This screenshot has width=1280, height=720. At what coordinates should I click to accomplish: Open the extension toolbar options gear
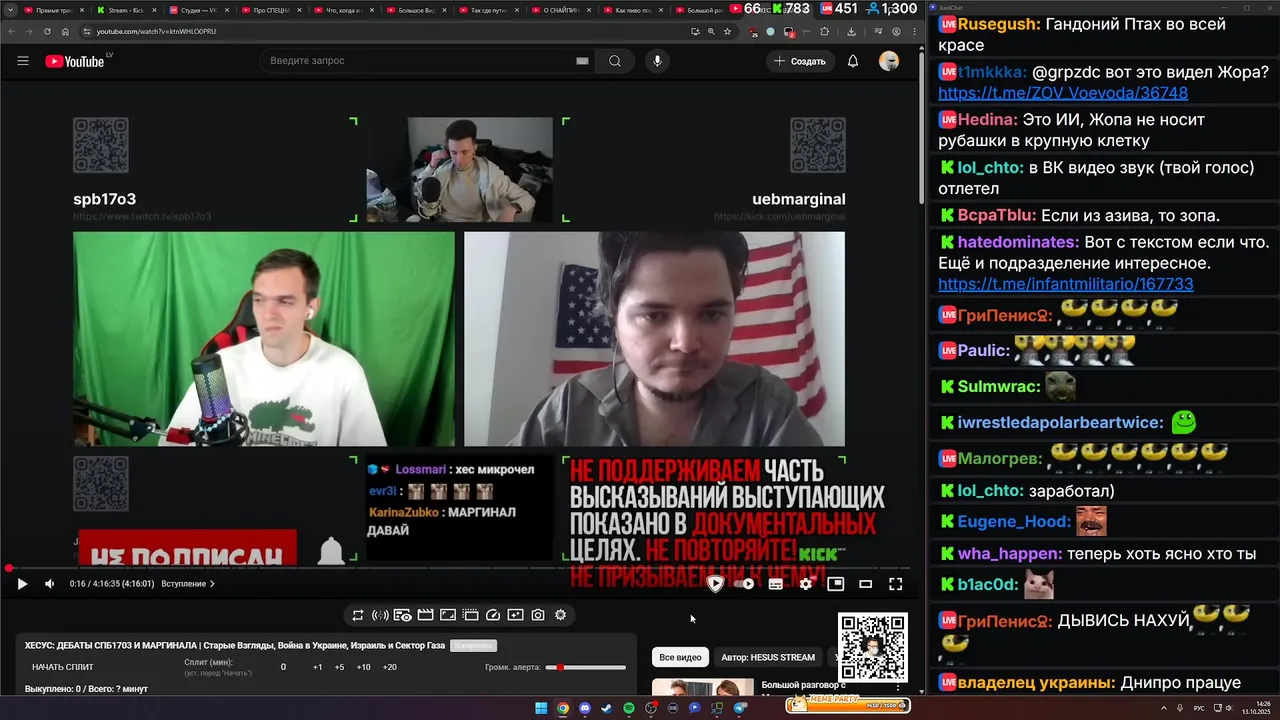click(x=560, y=615)
